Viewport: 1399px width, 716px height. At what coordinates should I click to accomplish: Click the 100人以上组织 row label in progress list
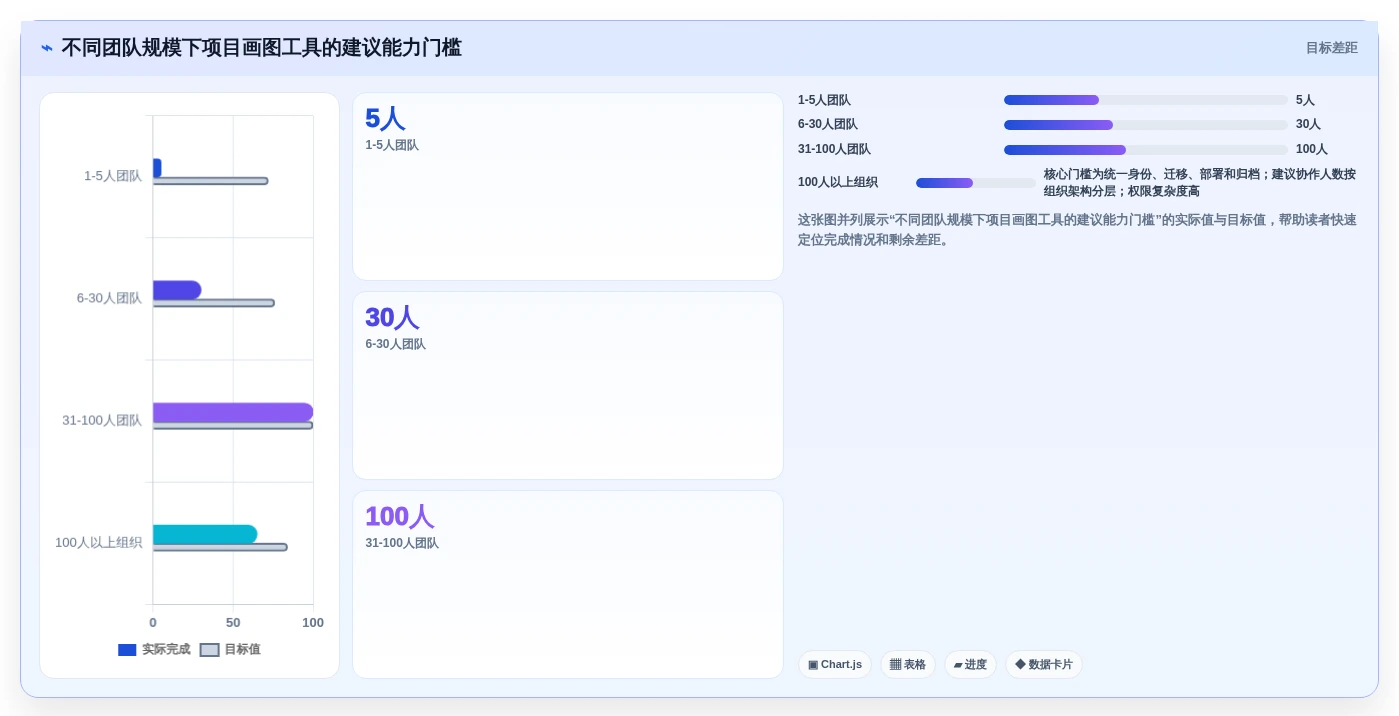838,183
